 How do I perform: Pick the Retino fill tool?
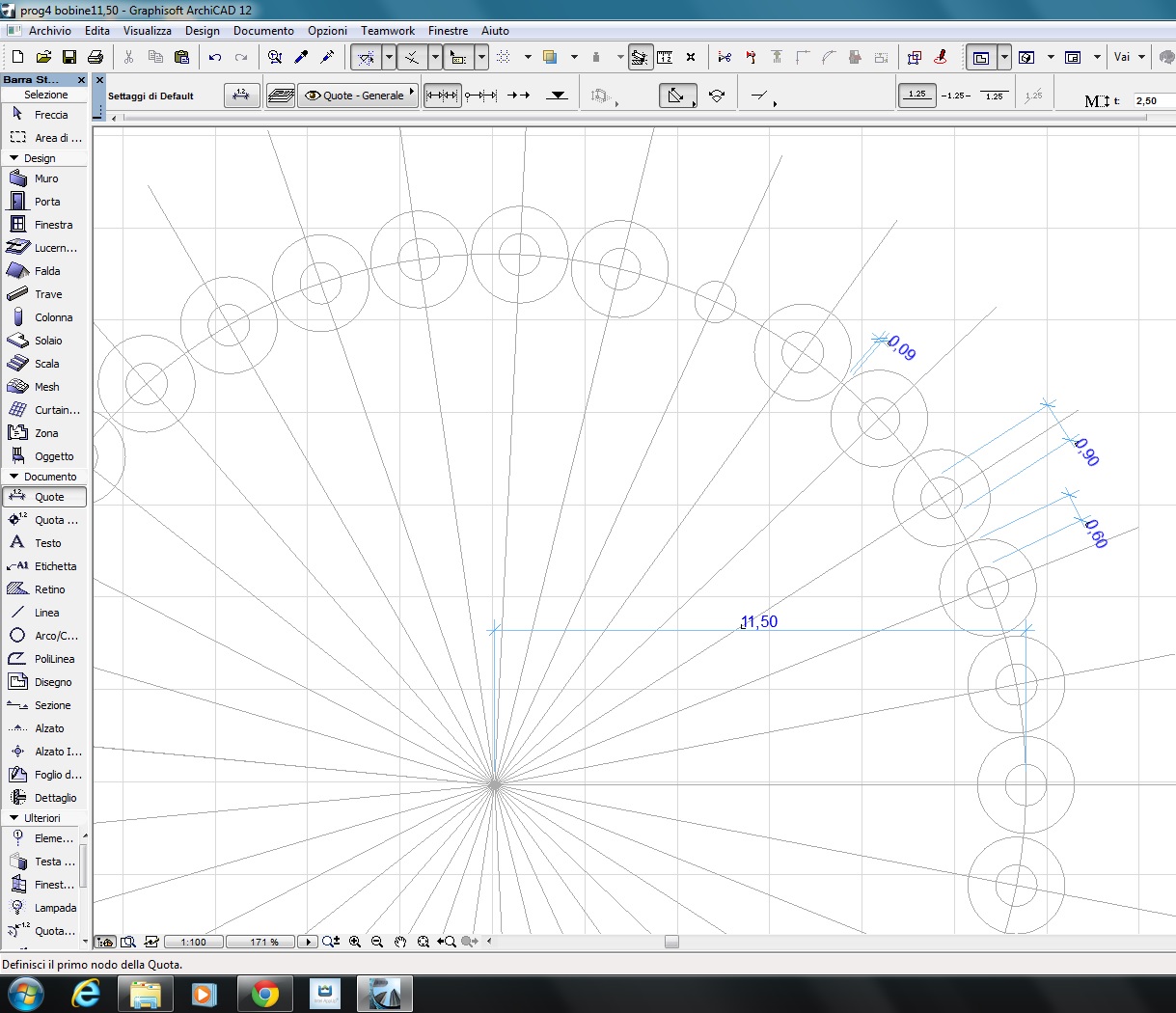click(x=45, y=589)
